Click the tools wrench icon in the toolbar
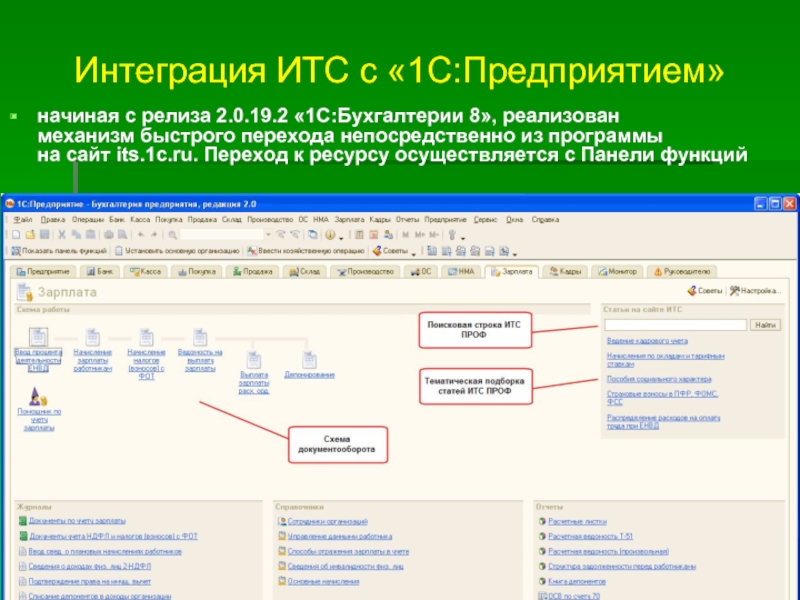Screen dimensions: 800x600 452,235
